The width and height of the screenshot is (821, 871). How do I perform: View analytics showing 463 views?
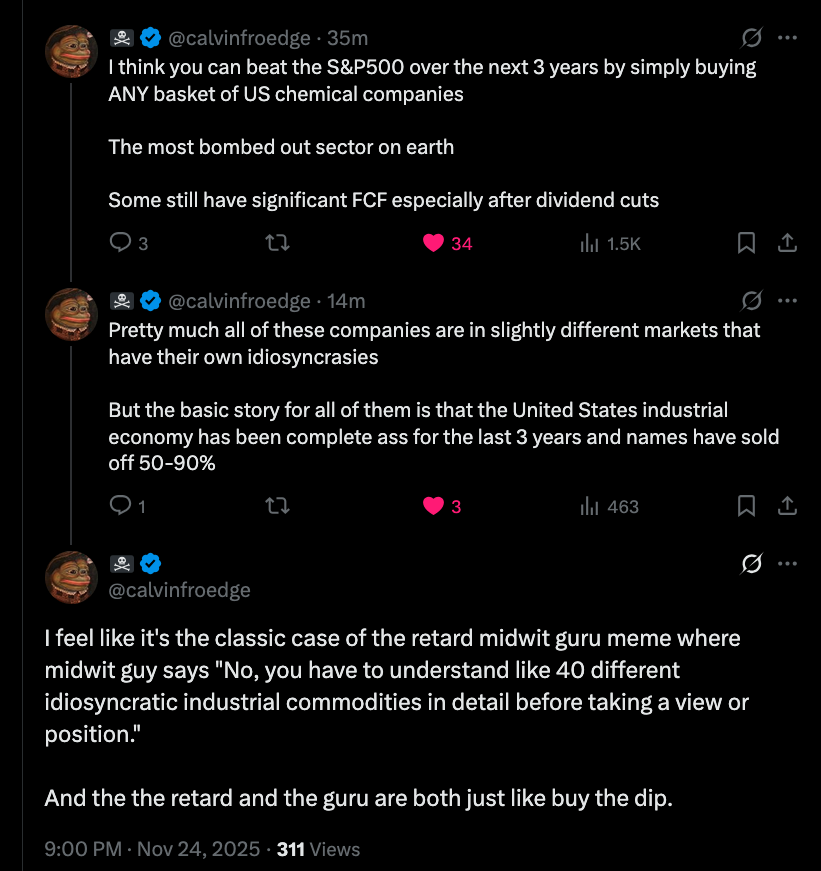pyautogui.click(x=589, y=507)
